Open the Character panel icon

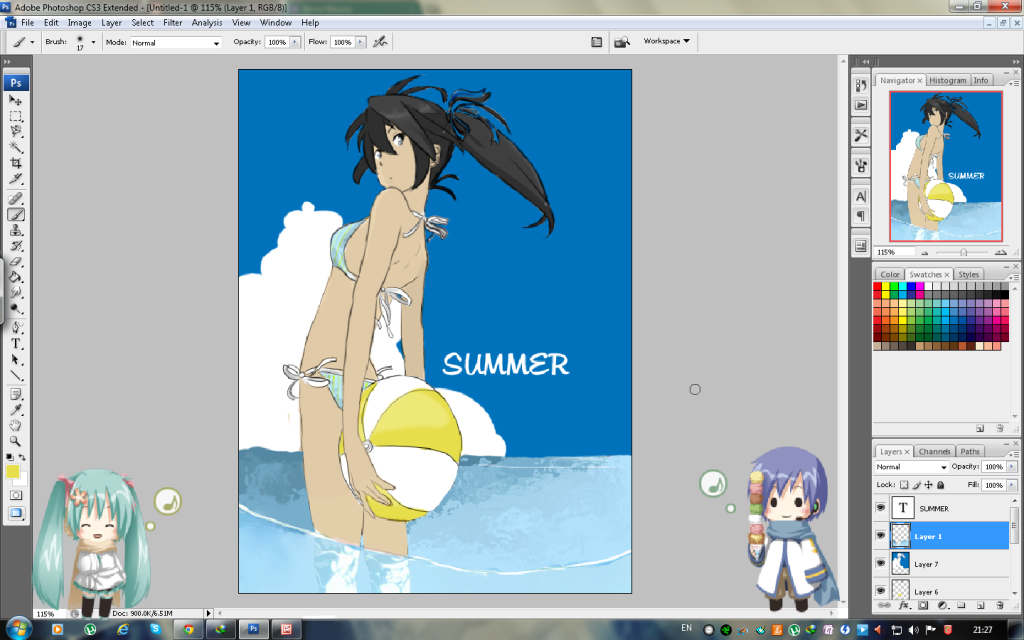click(x=861, y=197)
